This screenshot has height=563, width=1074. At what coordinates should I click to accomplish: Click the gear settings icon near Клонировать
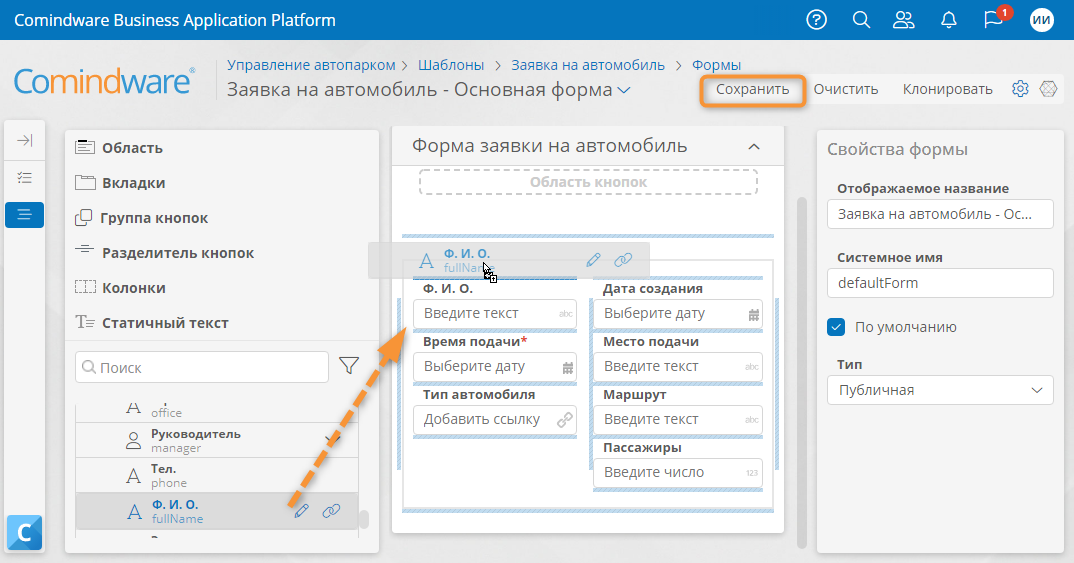tap(1020, 89)
